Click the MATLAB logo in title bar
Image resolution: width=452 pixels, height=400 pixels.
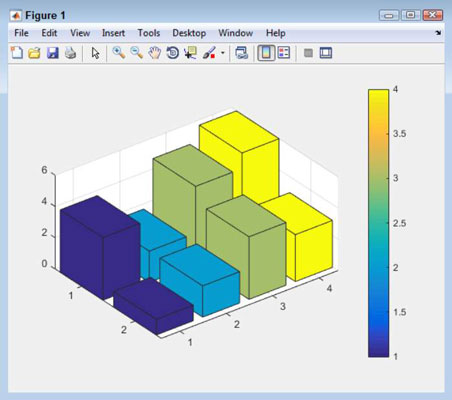(16, 15)
